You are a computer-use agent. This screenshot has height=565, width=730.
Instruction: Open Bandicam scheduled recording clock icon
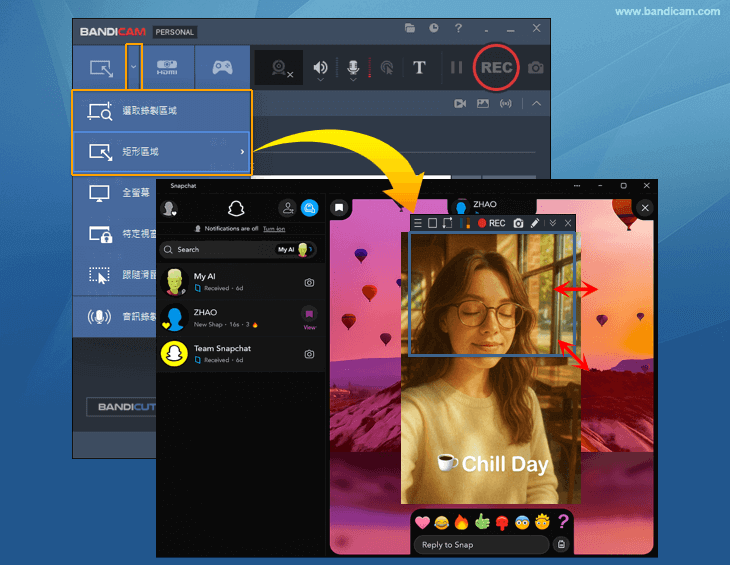(x=433, y=28)
